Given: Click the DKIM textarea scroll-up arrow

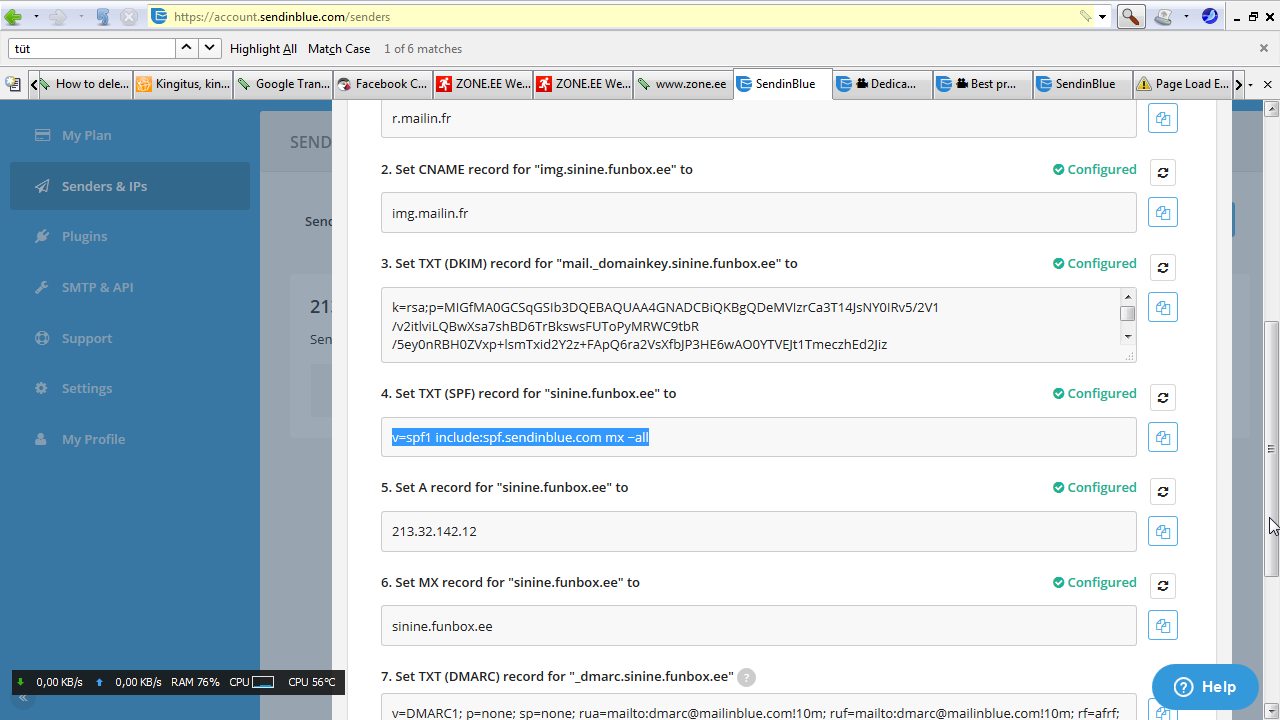Looking at the screenshot, I should (x=1128, y=296).
